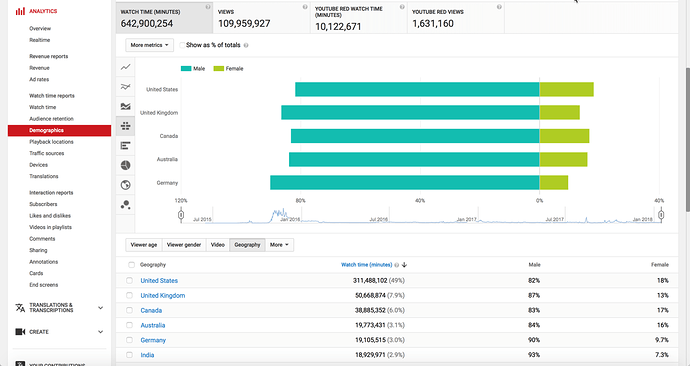Open the More dimension dropdown
This screenshot has height=366, width=690.
[279, 245]
